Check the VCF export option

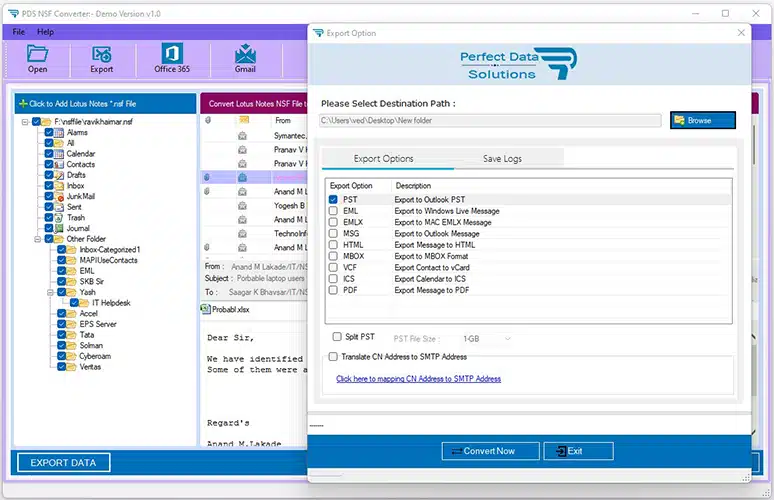tap(333, 268)
